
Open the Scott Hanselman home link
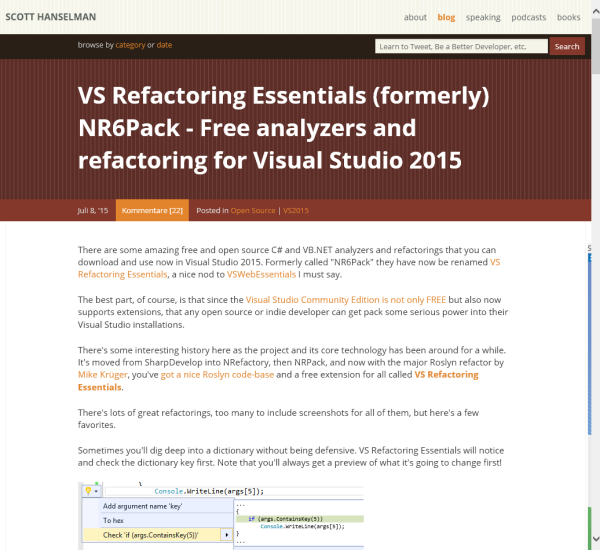[x=51, y=17]
